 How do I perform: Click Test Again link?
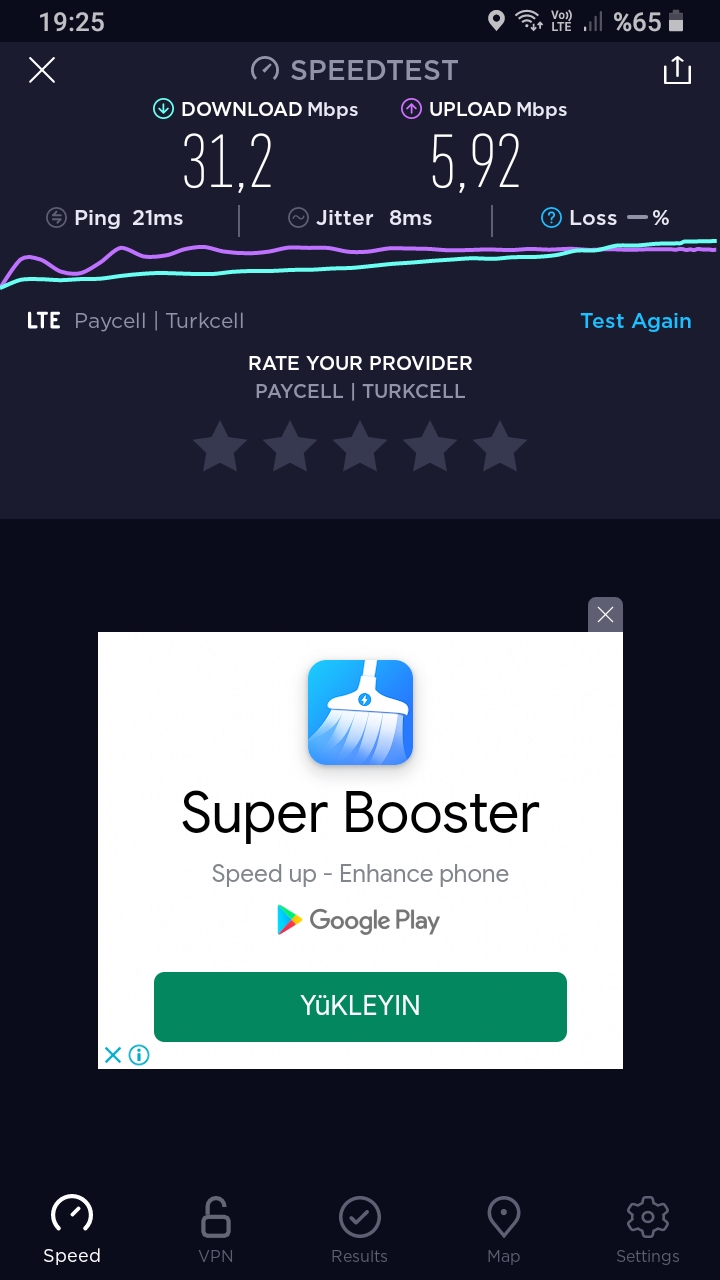click(636, 321)
